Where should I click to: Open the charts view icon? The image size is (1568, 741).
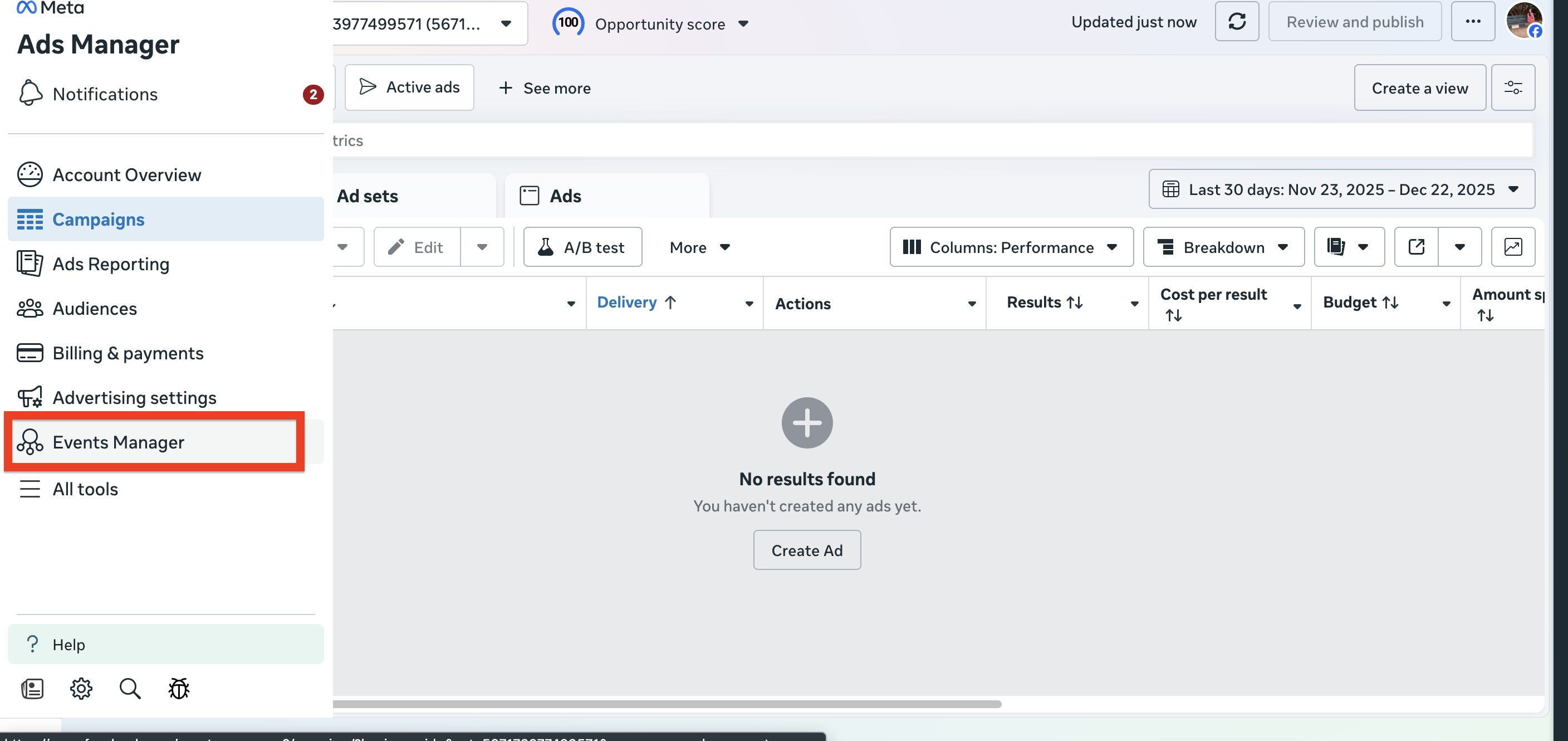[1513, 247]
